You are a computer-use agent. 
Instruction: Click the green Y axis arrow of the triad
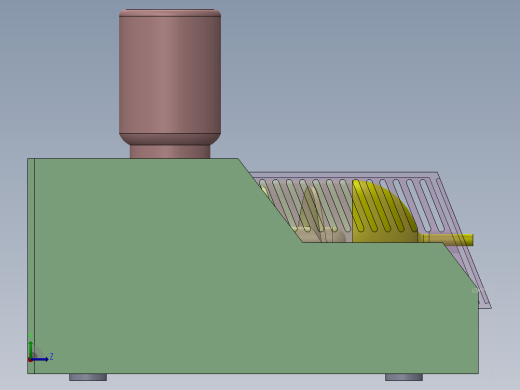point(31,349)
